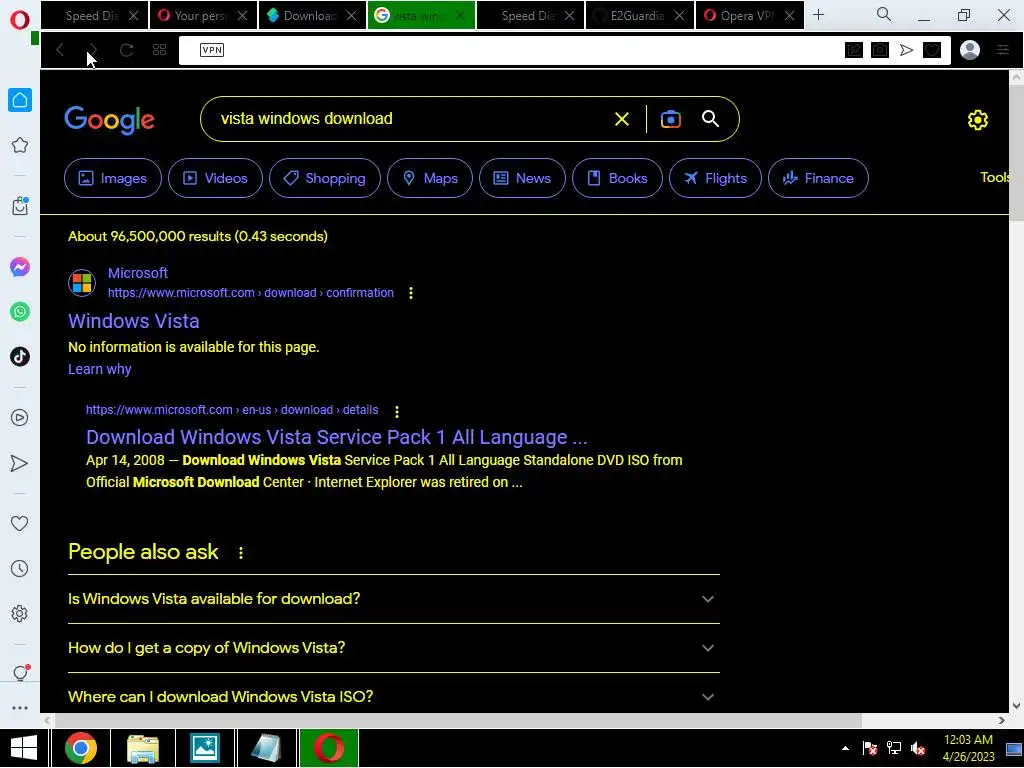Expand 'How do I get a copy of Windows Vista?'

(x=394, y=648)
